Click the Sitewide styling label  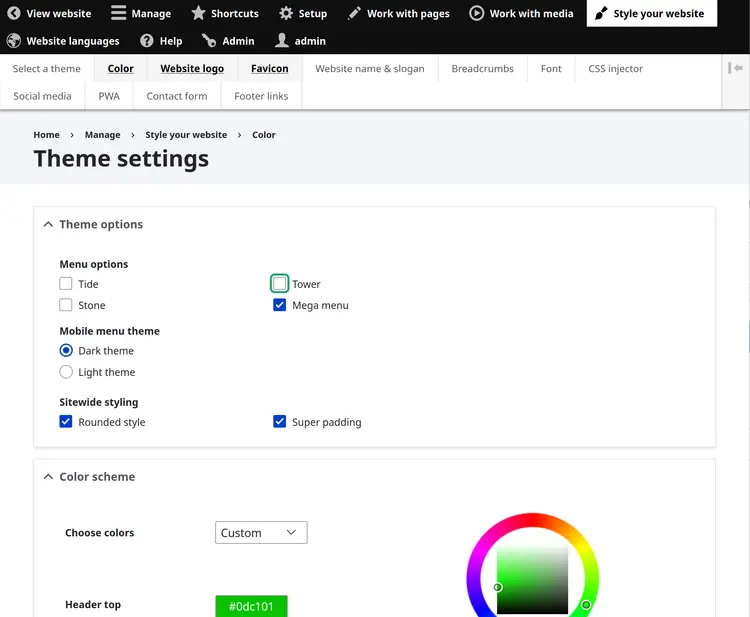point(99,402)
